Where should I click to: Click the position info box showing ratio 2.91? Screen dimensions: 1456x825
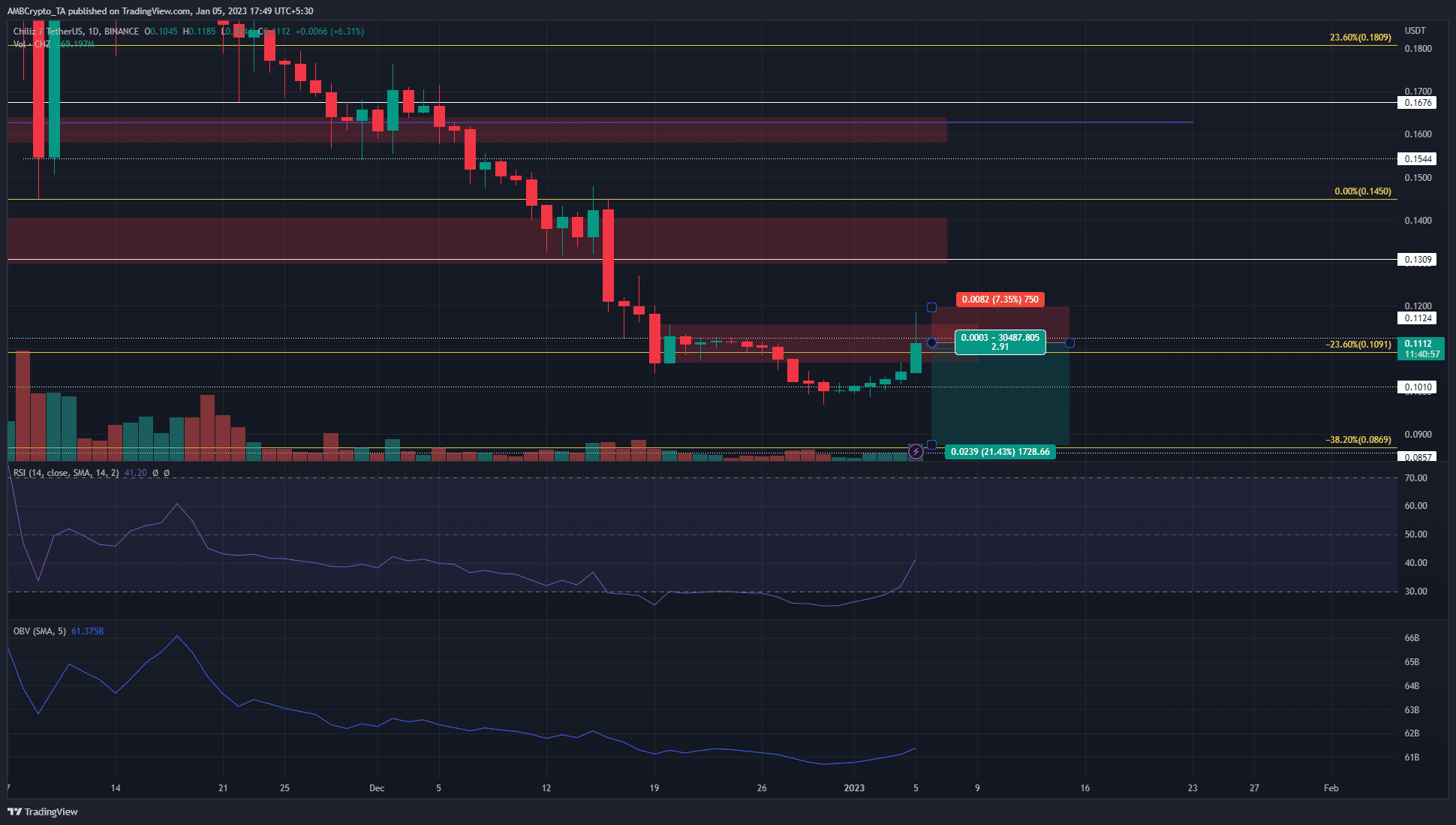coord(1000,342)
